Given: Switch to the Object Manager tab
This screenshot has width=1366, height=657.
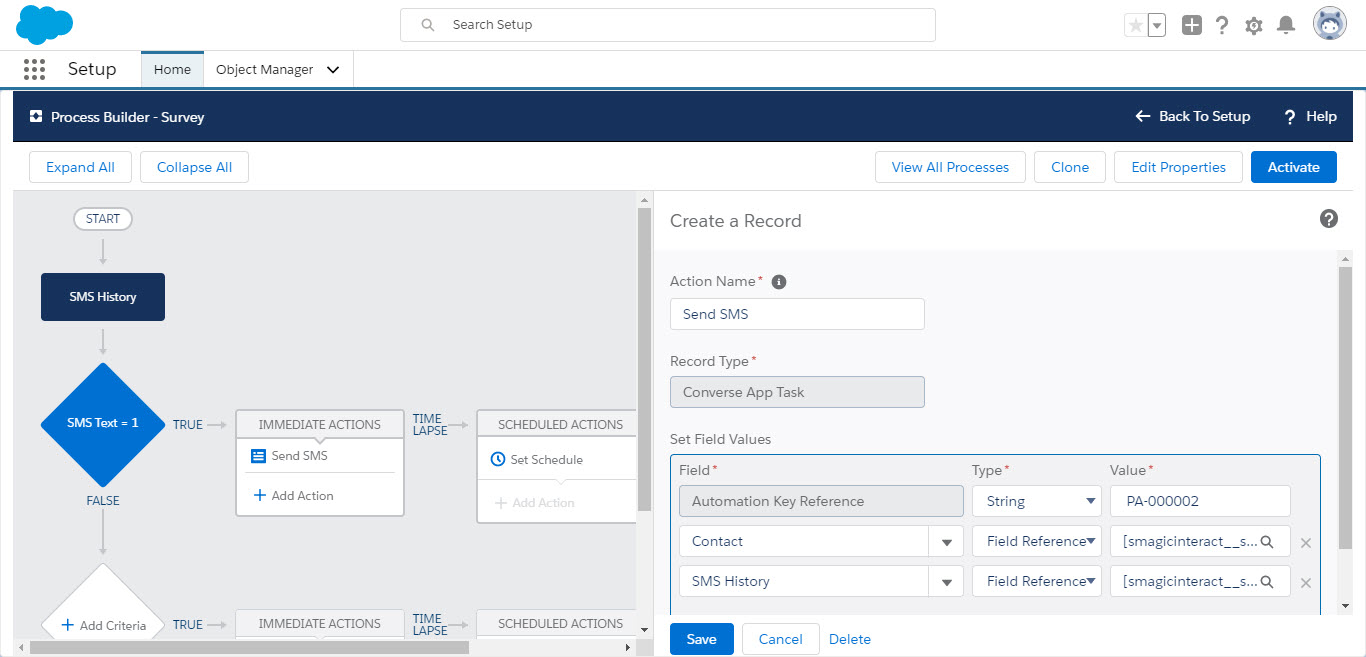Looking at the screenshot, I should [265, 70].
